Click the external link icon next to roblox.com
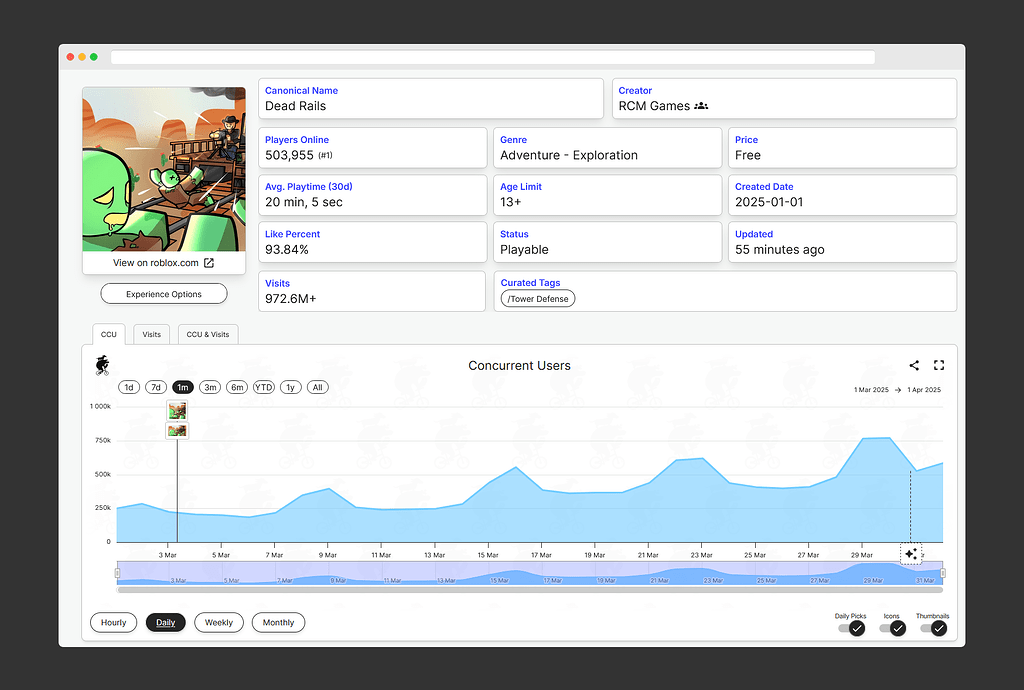 tap(208, 262)
